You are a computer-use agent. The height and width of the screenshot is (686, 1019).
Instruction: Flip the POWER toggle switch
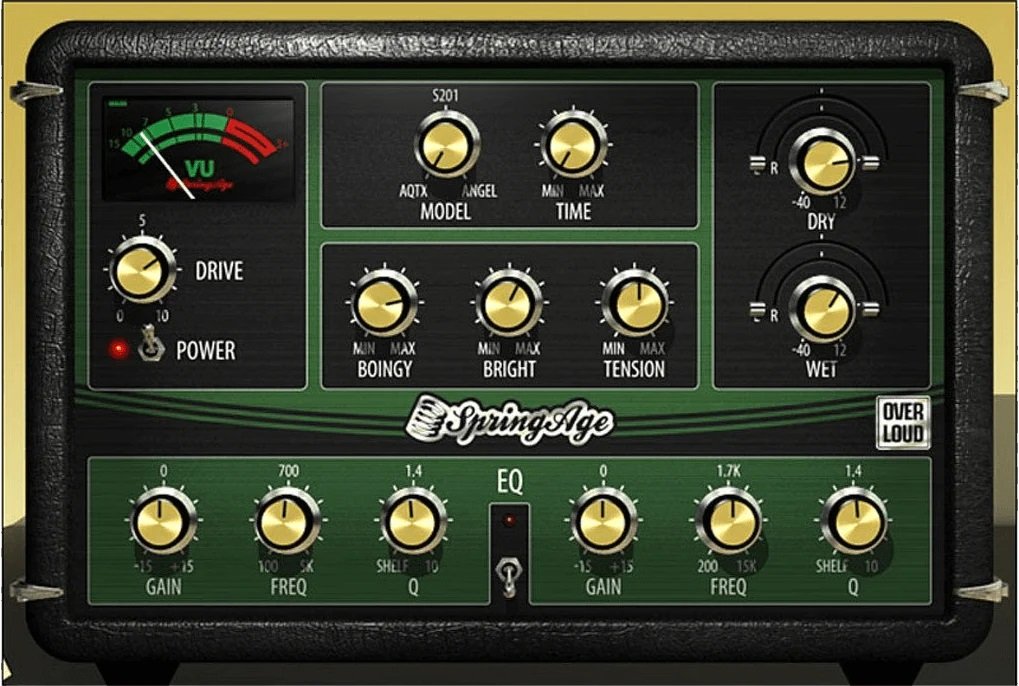(x=150, y=343)
